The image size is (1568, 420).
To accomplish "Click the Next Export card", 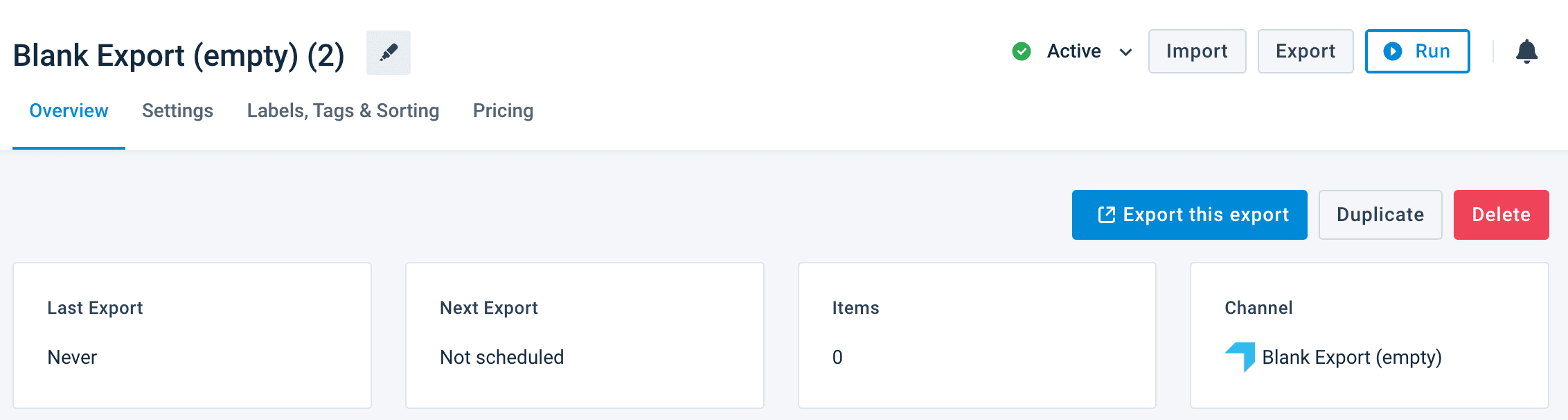I will point(585,335).
